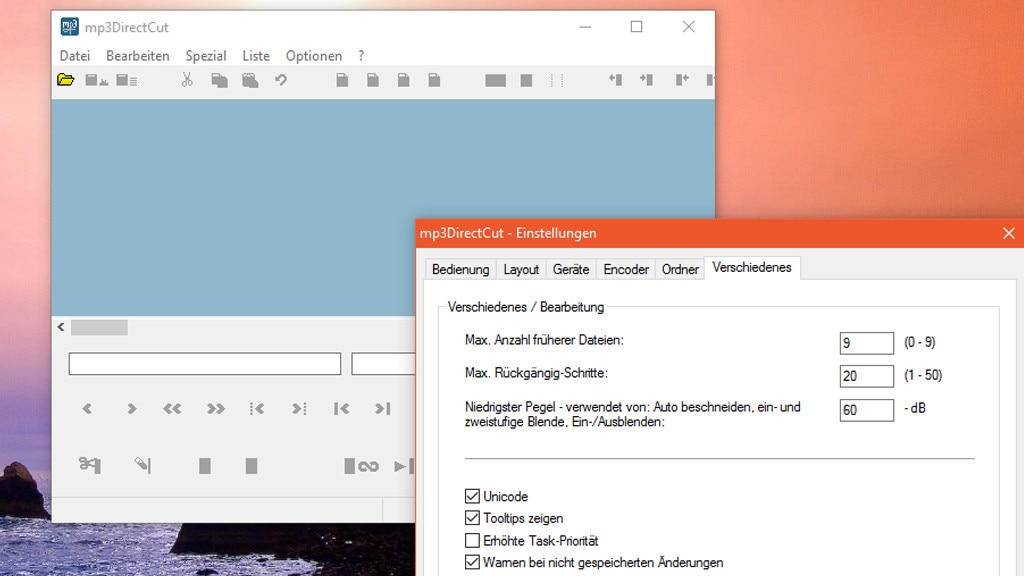Paste using the toolbar clipboard icon
The image size is (1024, 576).
[250, 80]
